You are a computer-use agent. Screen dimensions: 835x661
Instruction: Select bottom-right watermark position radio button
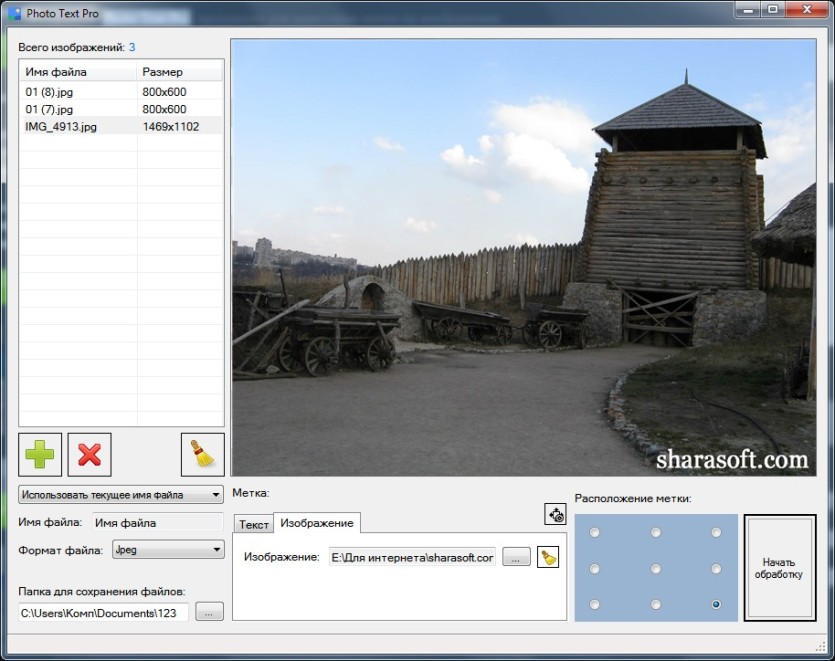click(x=716, y=605)
